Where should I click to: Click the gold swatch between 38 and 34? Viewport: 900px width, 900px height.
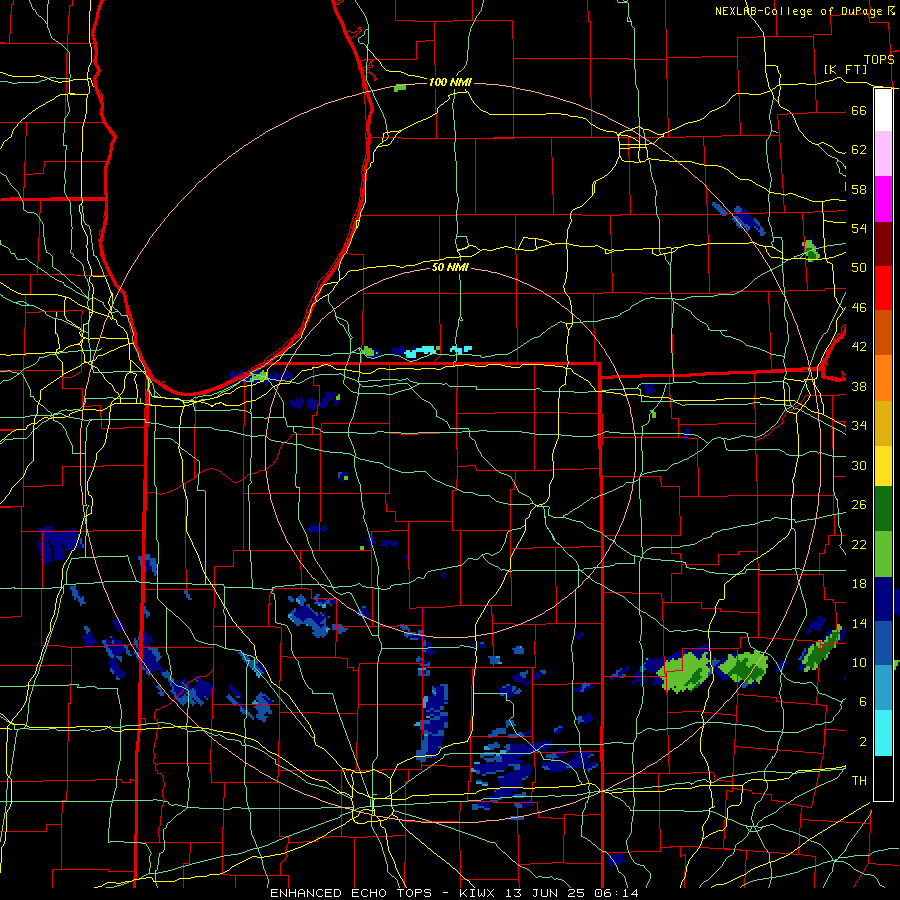[x=883, y=423]
